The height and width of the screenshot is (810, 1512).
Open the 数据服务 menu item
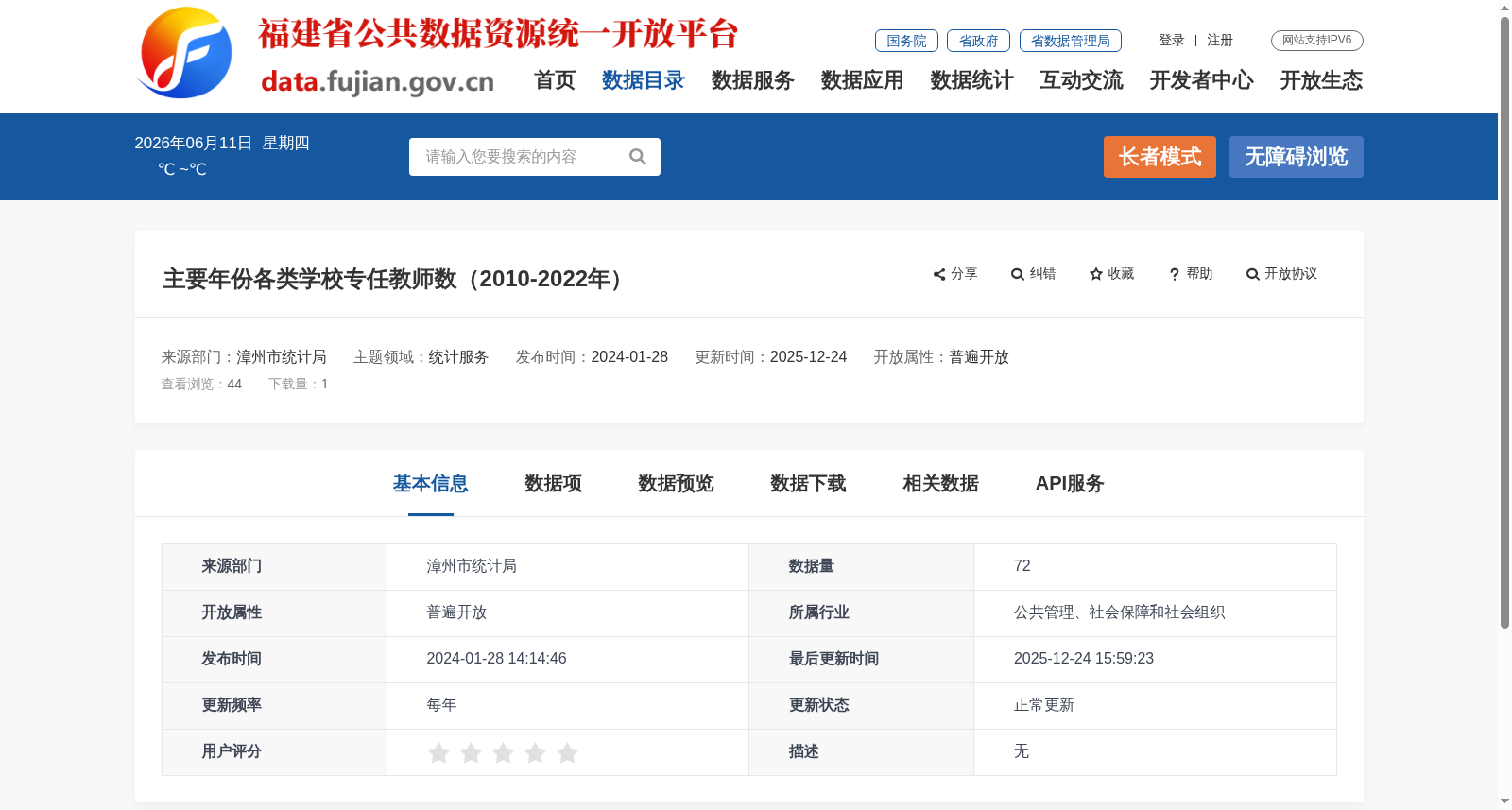tap(753, 80)
